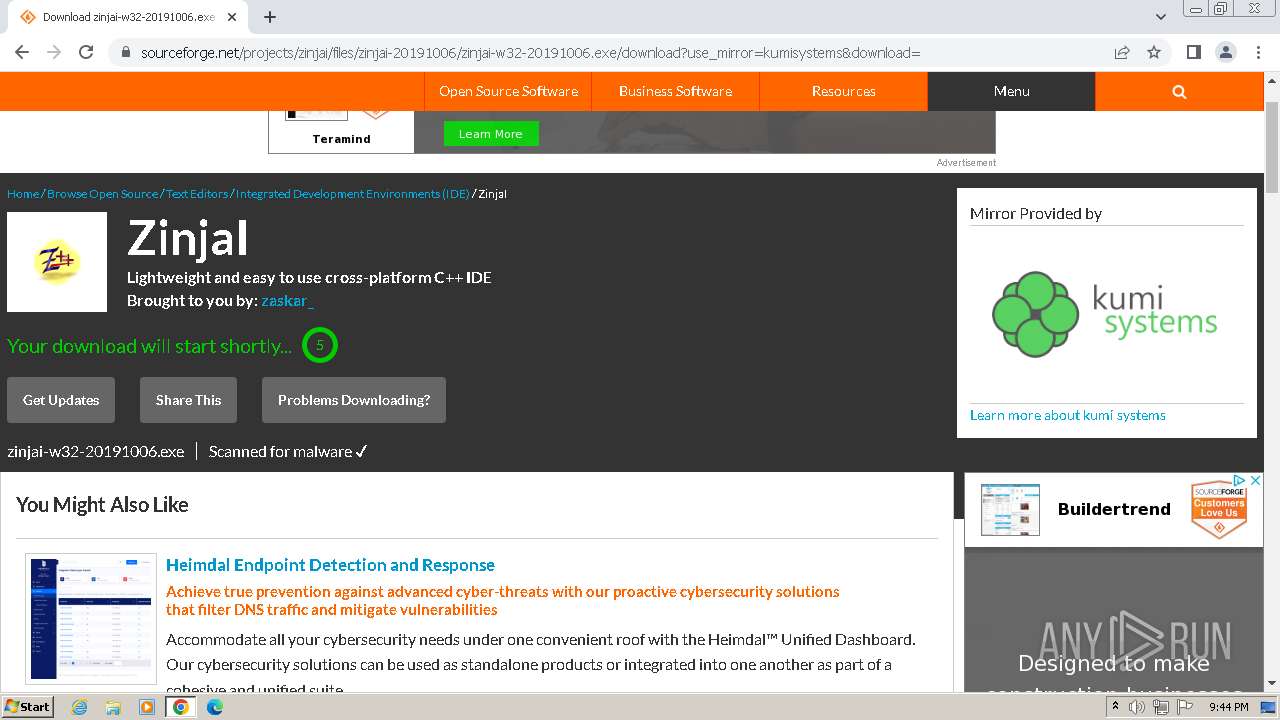Open Learn more about kumi systems
Screen dimensions: 1280x720
point(1068,415)
